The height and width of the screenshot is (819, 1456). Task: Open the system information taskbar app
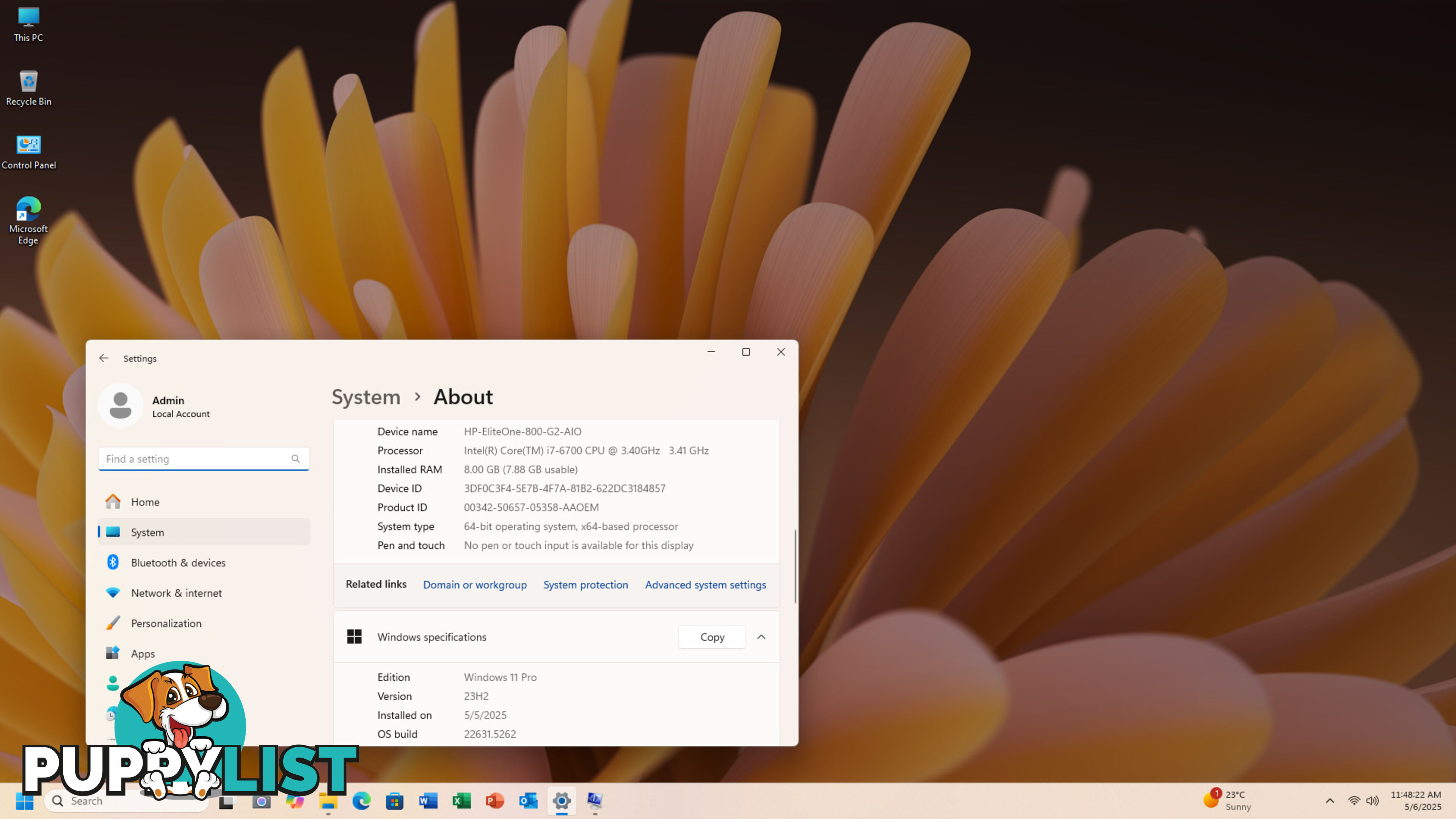[x=595, y=800]
